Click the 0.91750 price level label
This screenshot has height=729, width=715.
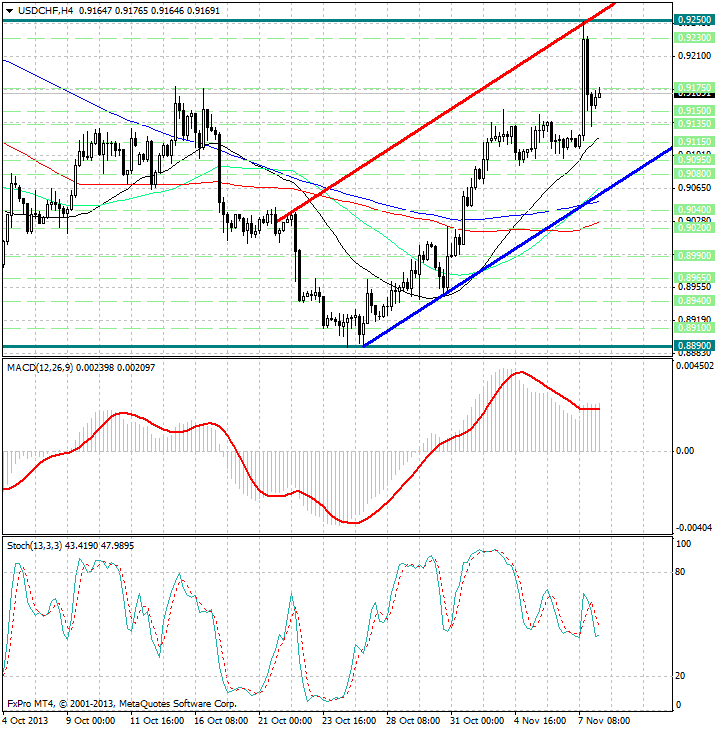[x=694, y=87]
